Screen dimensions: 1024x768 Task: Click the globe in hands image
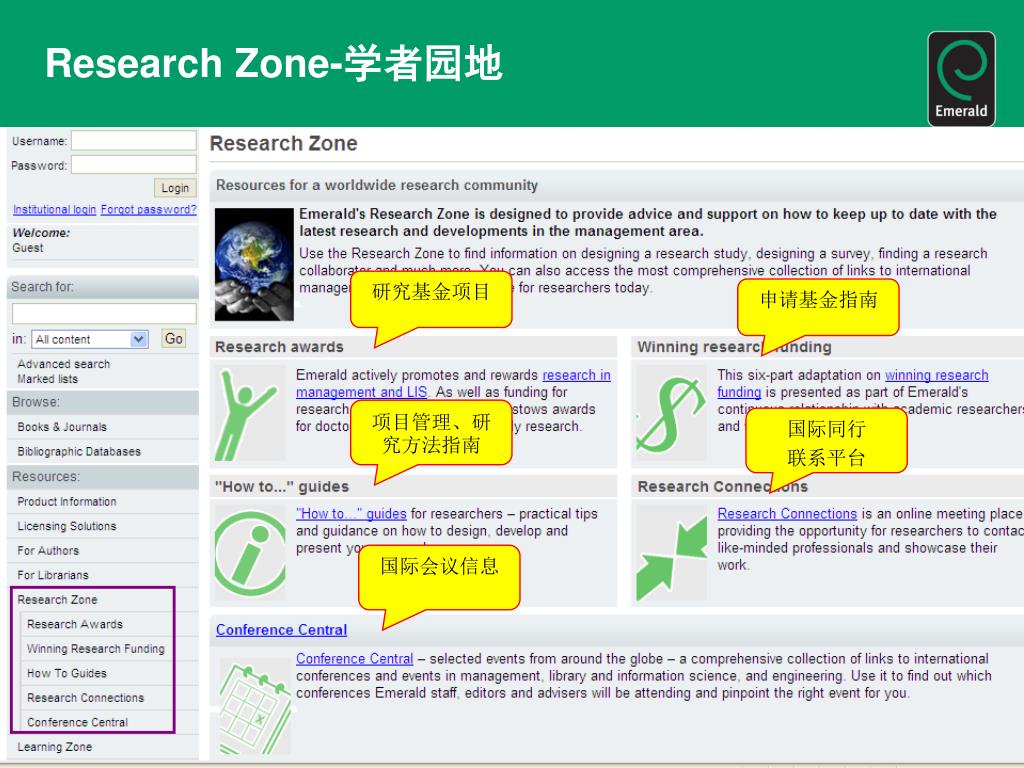coord(254,264)
